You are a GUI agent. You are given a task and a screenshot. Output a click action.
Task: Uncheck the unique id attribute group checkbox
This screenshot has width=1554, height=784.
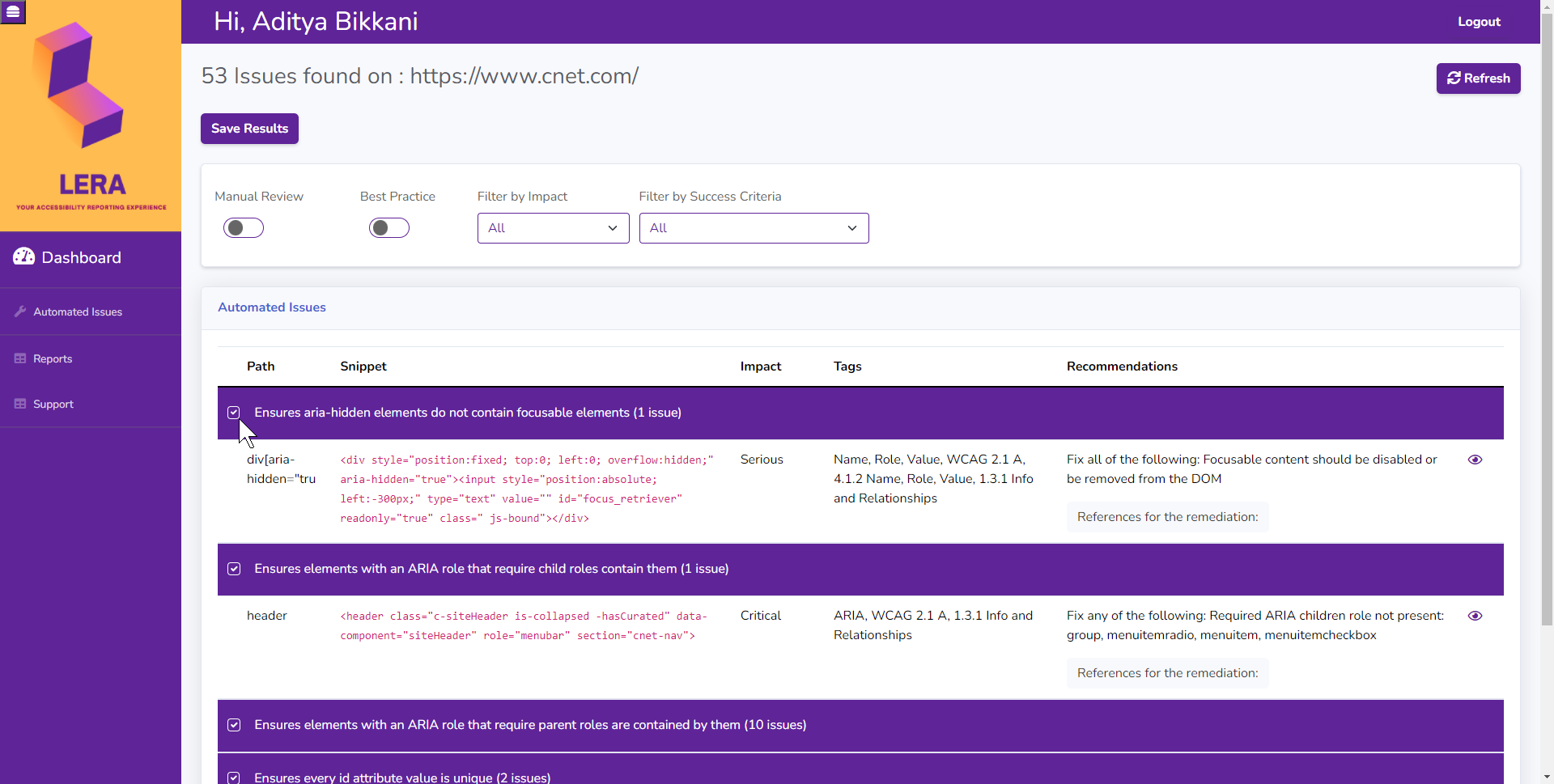coord(234,778)
